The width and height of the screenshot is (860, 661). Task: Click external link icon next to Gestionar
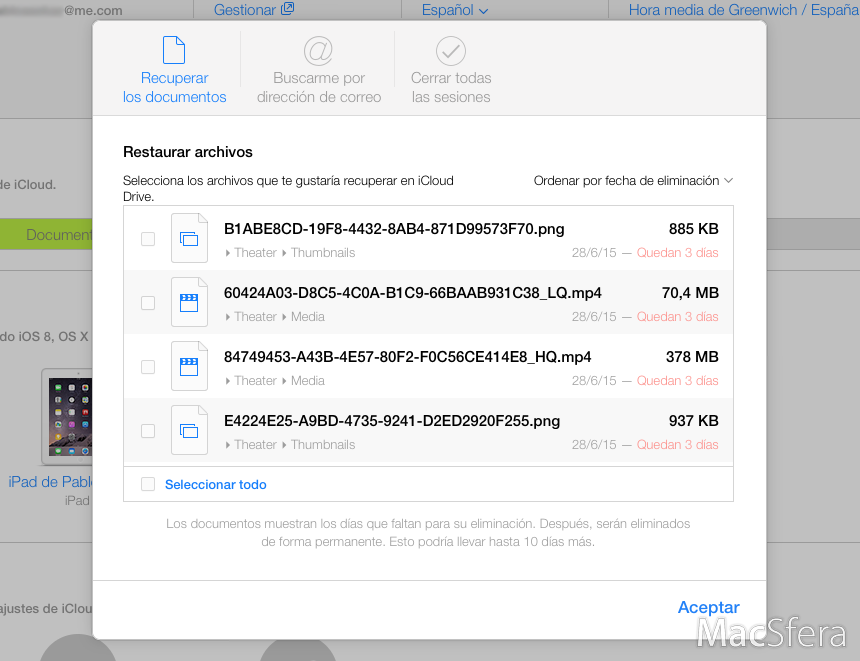pyautogui.click(x=288, y=10)
